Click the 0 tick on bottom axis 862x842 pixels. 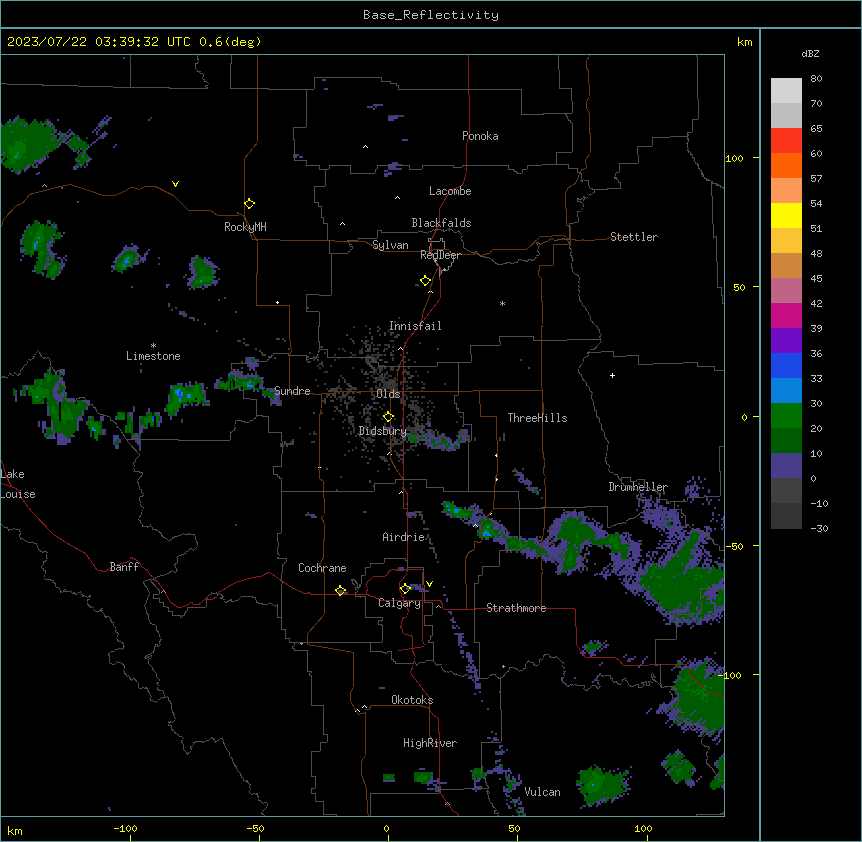386,828
